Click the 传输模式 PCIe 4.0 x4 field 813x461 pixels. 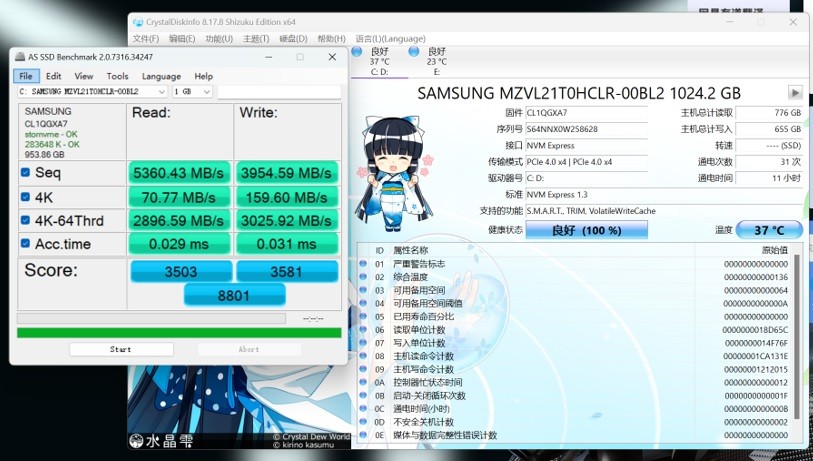(586, 162)
